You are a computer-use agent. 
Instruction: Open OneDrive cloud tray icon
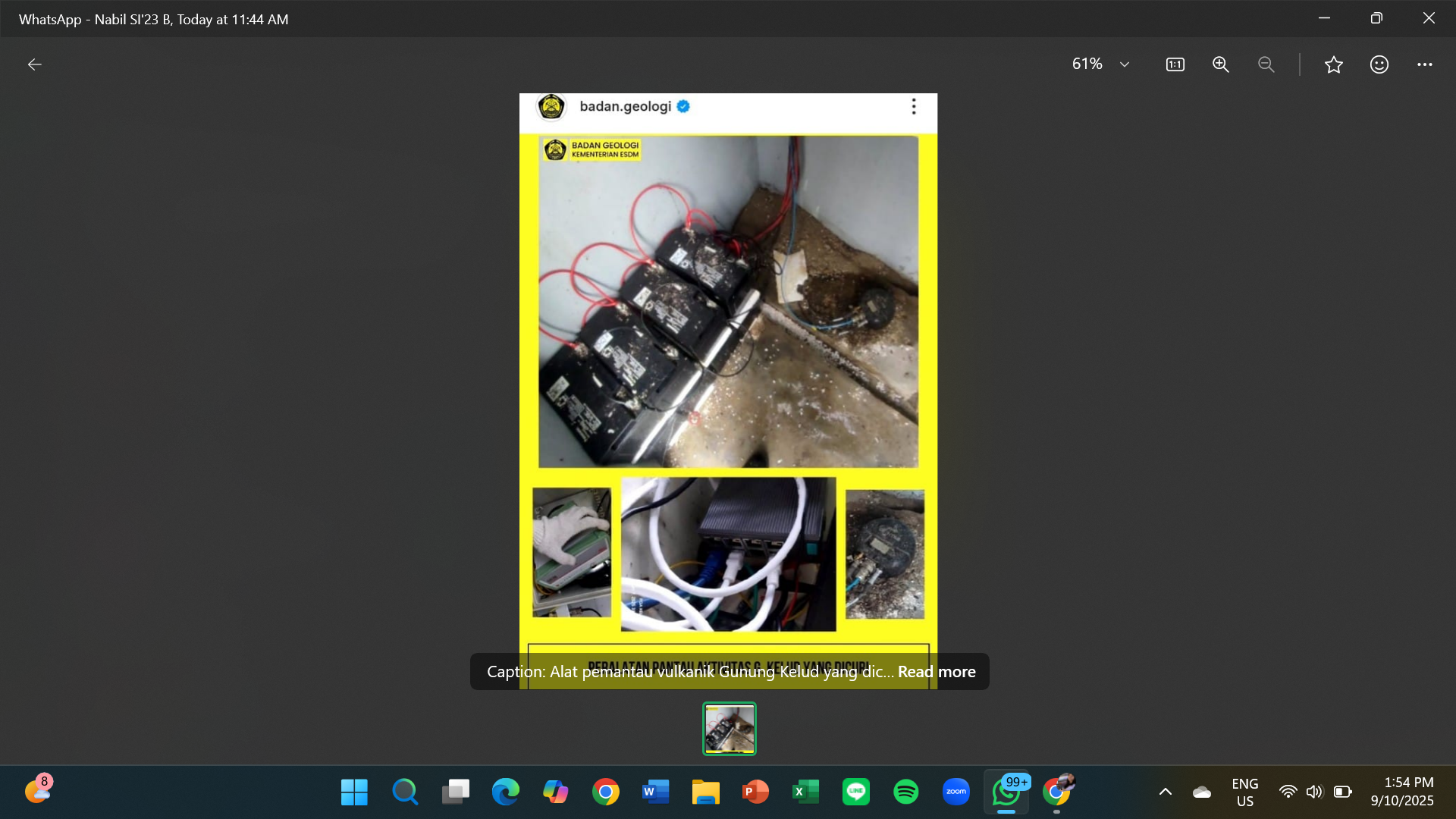tap(1202, 792)
